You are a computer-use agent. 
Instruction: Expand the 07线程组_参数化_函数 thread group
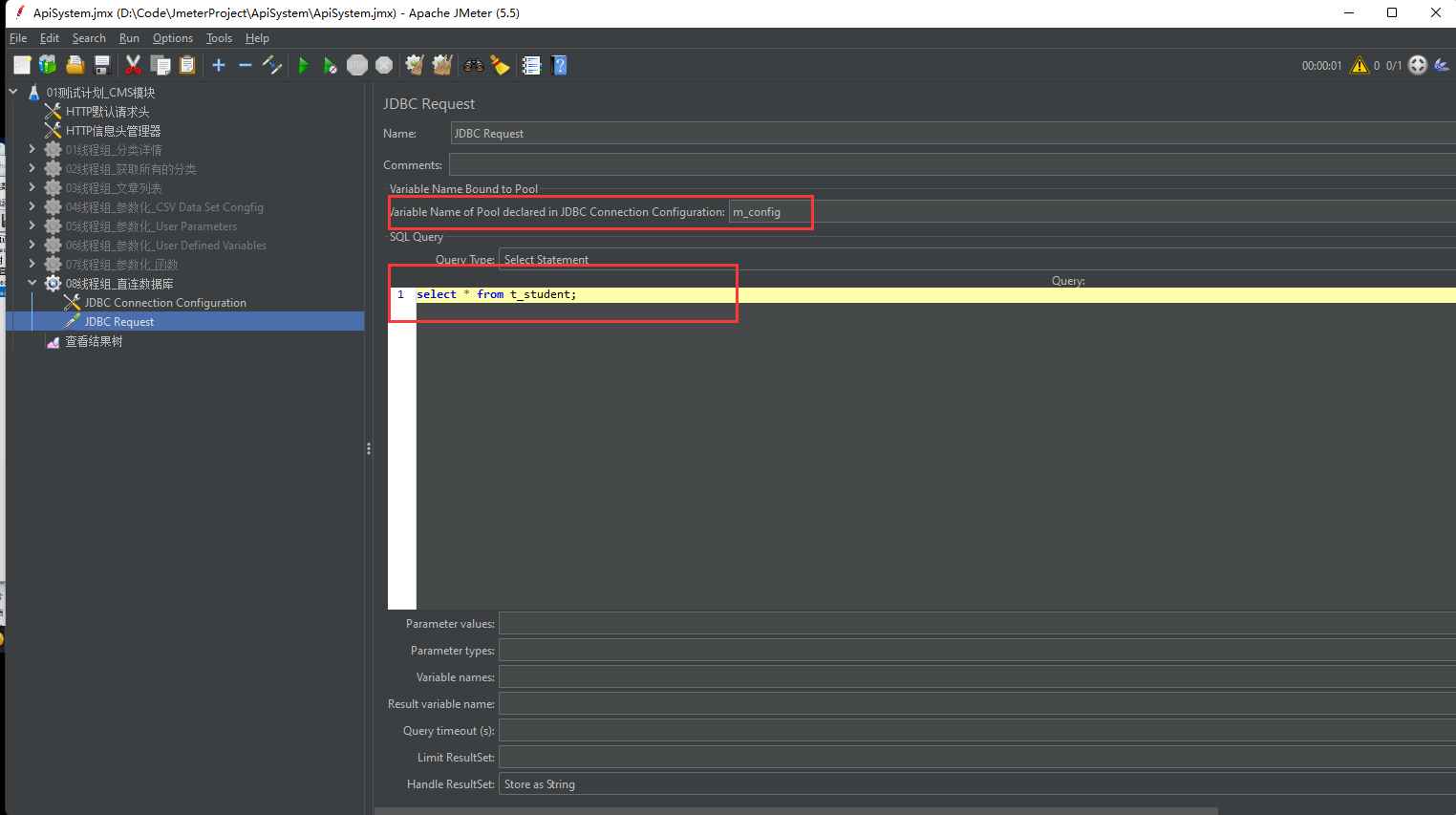(x=32, y=264)
